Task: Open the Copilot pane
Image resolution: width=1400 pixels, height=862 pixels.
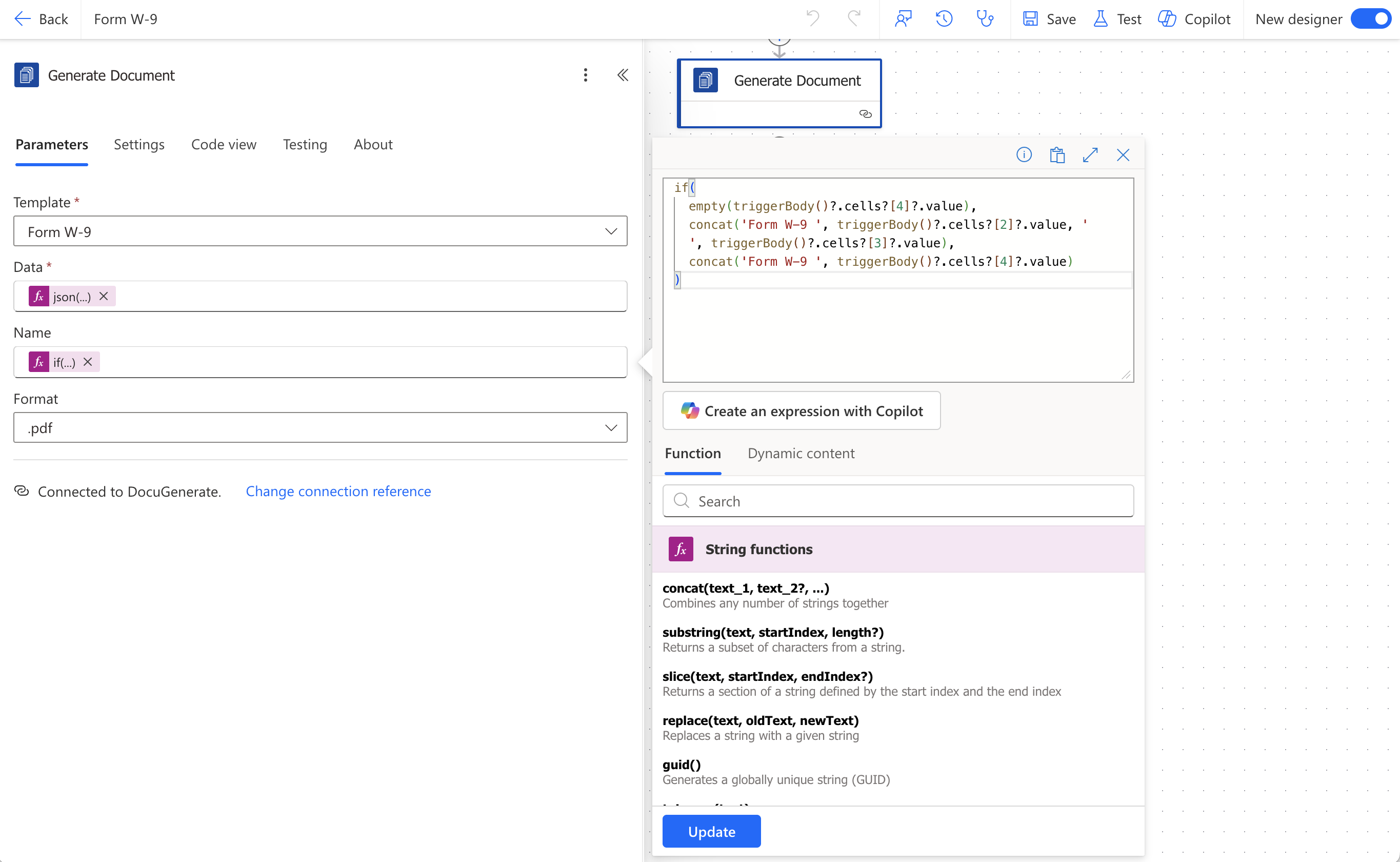Action: click(x=1194, y=19)
